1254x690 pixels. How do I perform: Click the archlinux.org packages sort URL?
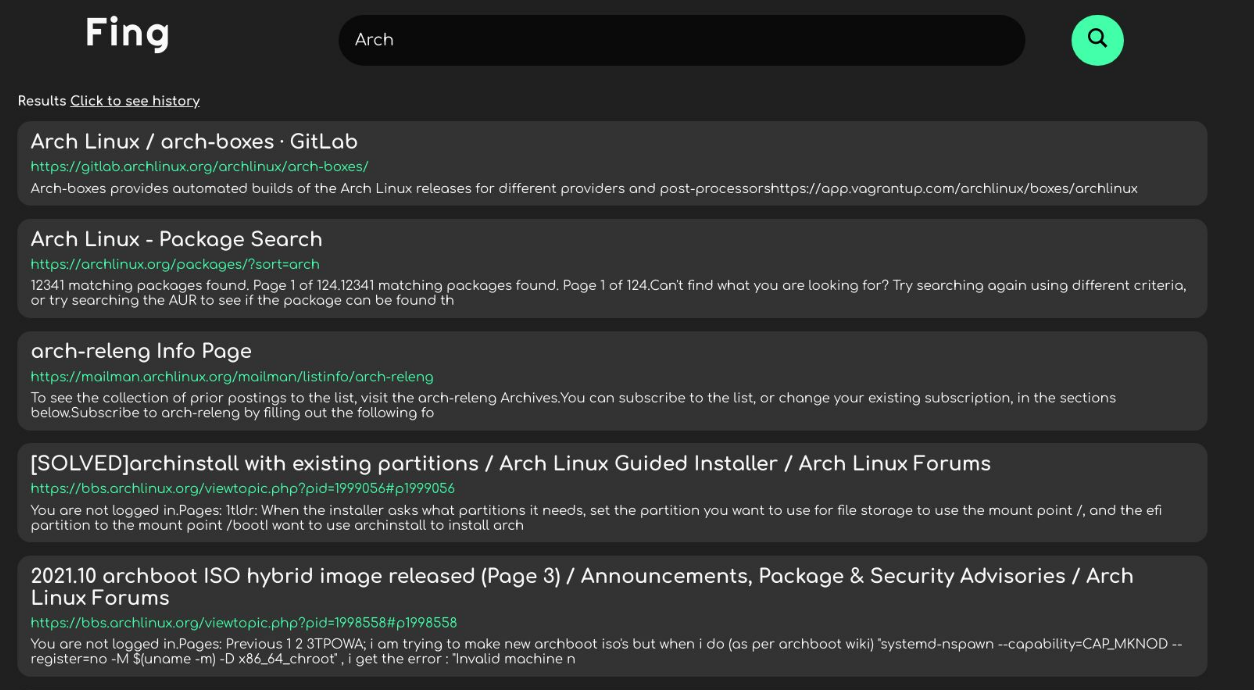click(x=174, y=264)
